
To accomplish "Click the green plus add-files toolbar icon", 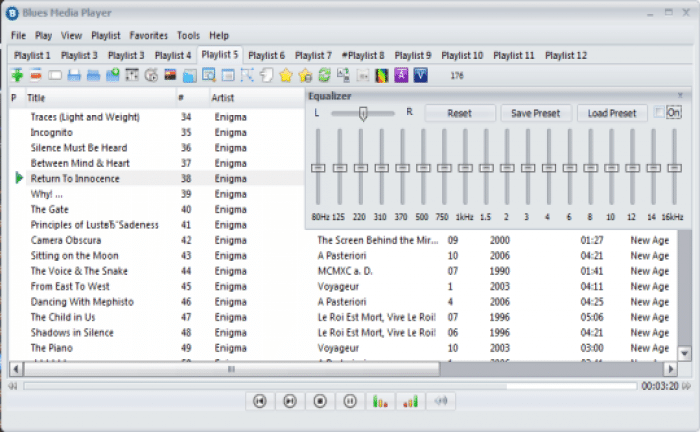I will (17, 75).
